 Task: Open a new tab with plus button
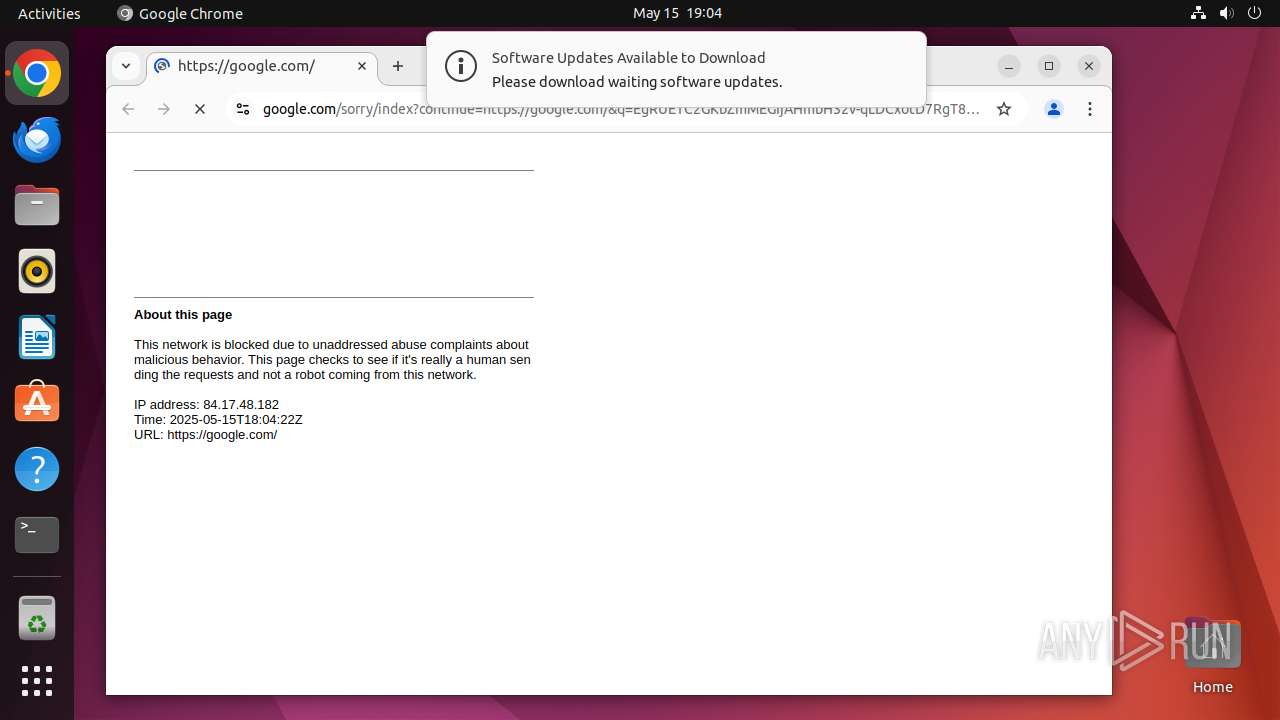click(x=398, y=66)
